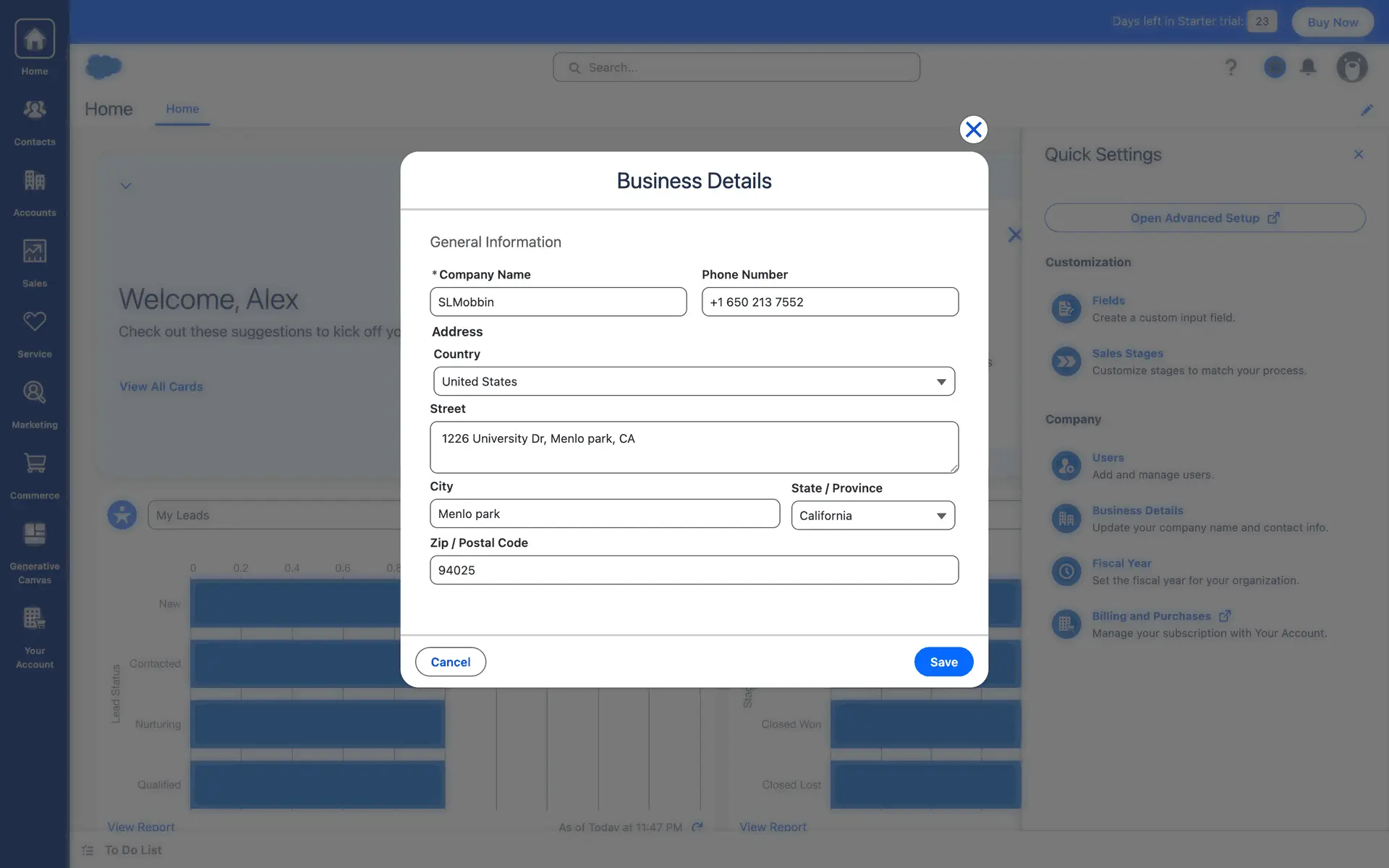Cancel the Business Details dialog
Image resolution: width=1389 pixels, height=868 pixels.
450,662
